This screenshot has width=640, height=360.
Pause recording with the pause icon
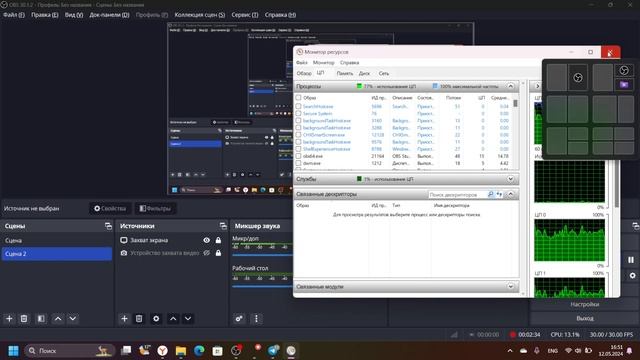pos(631,260)
